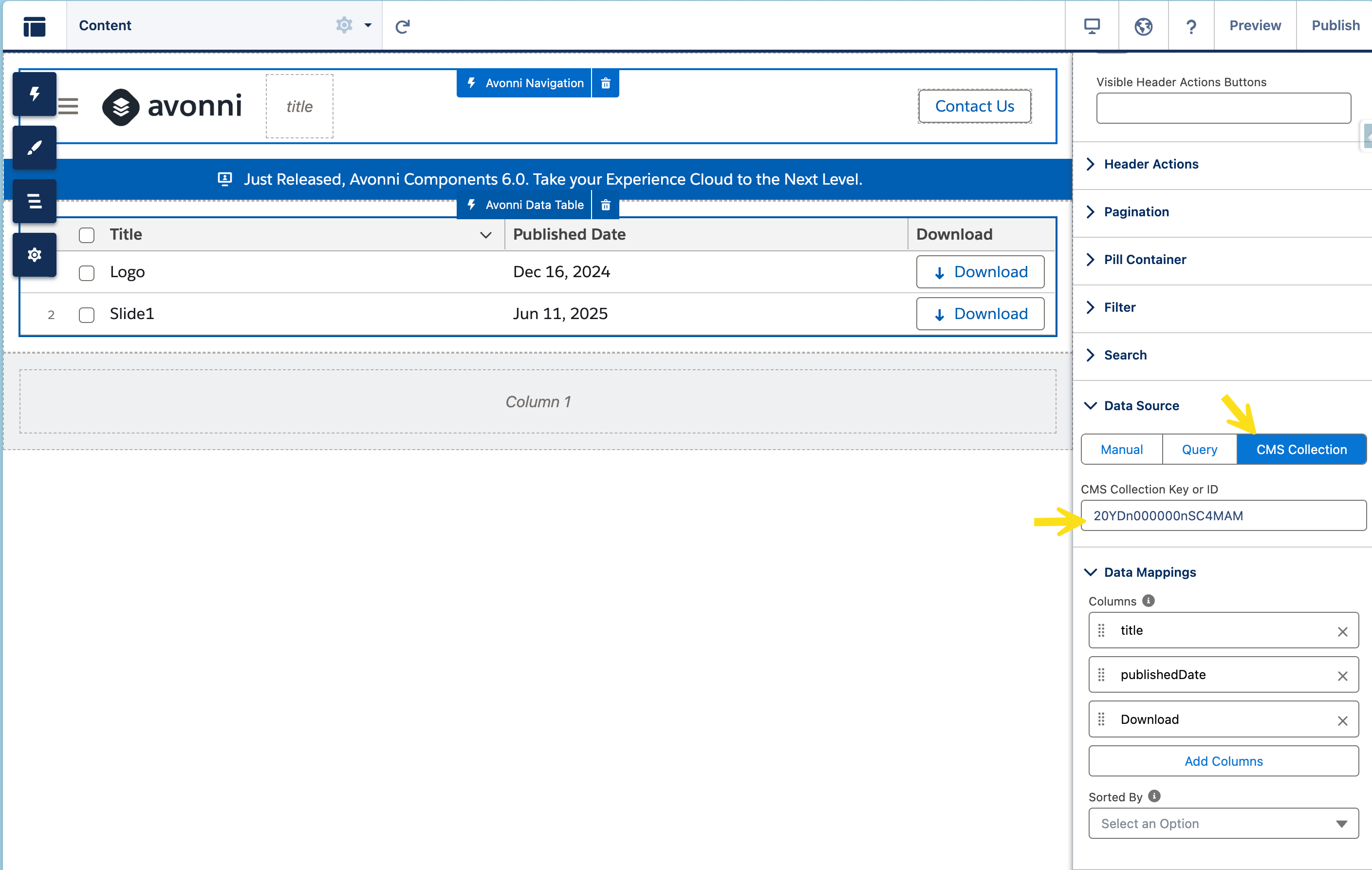Click the Add Columns button
The image size is (1372, 870).
[x=1223, y=761]
